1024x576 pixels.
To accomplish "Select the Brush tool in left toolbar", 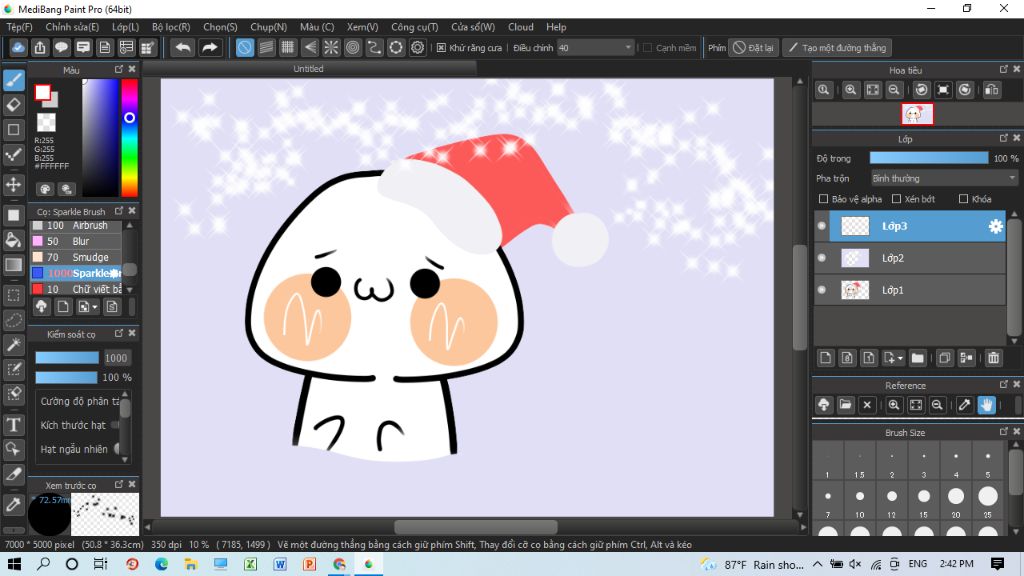I will 14,80.
